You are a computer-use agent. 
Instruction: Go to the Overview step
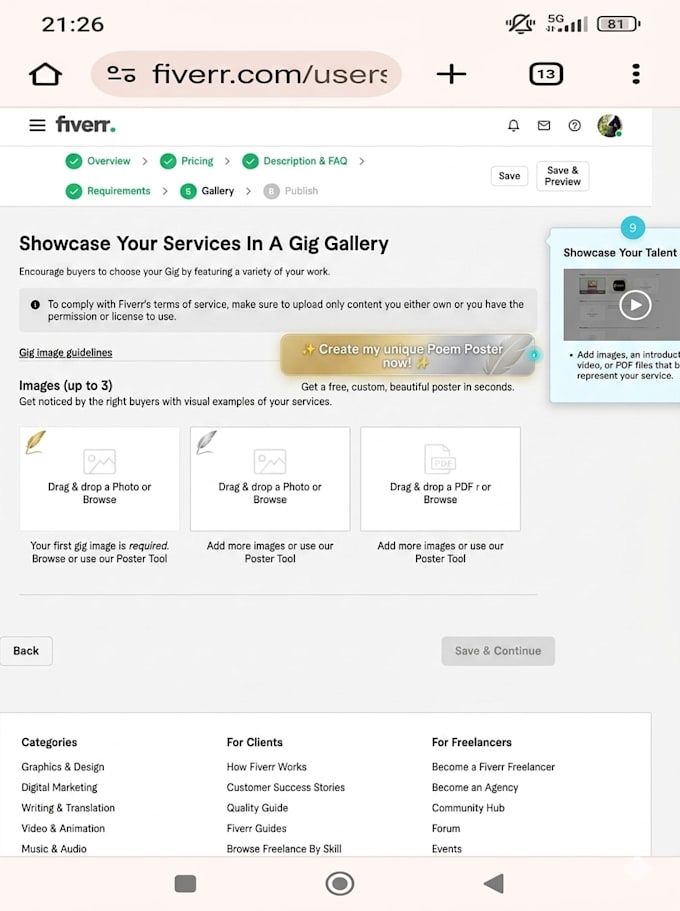[98, 161]
